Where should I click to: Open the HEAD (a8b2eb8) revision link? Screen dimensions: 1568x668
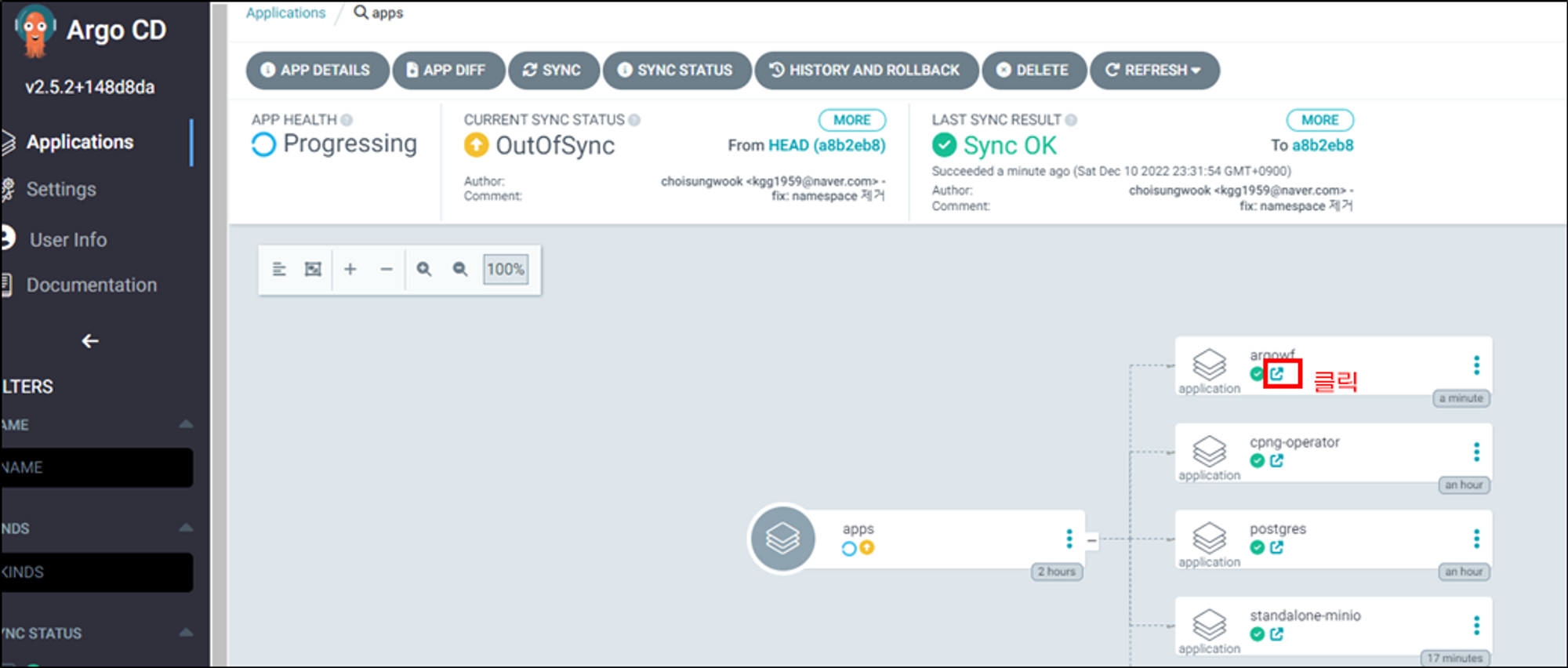[827, 145]
